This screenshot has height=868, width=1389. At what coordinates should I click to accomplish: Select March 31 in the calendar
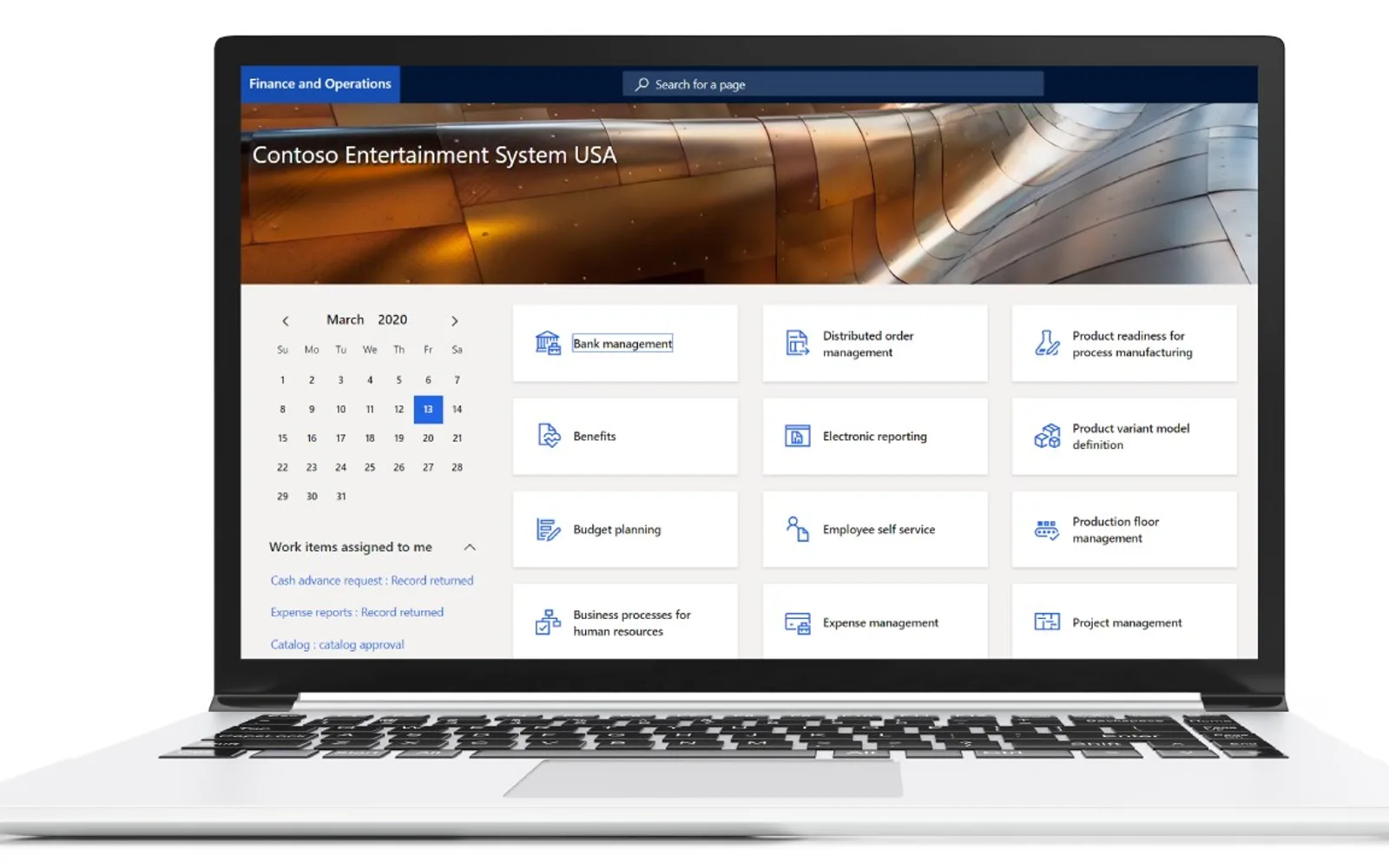(x=341, y=496)
